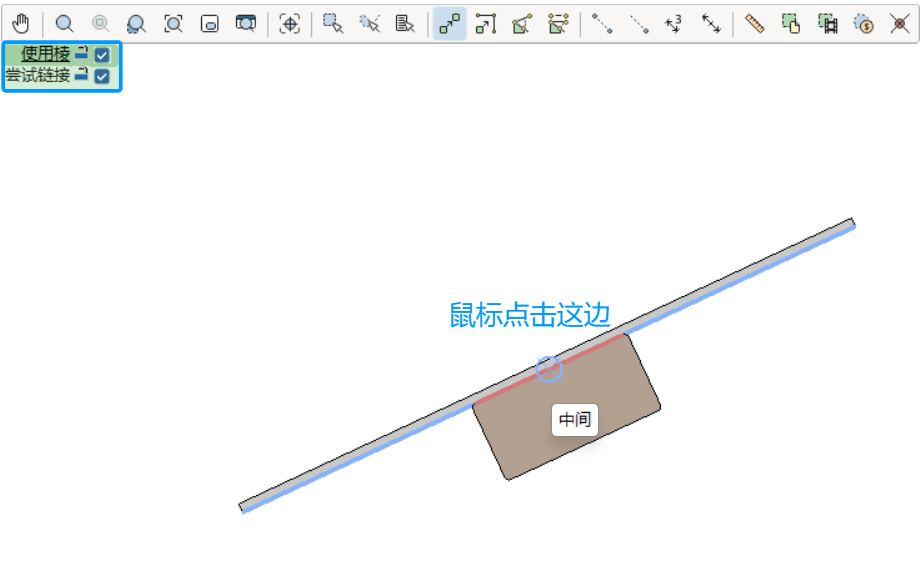This screenshot has height=570, width=922.
Task: Click the 使用棱 option label
Action: [x=46, y=54]
